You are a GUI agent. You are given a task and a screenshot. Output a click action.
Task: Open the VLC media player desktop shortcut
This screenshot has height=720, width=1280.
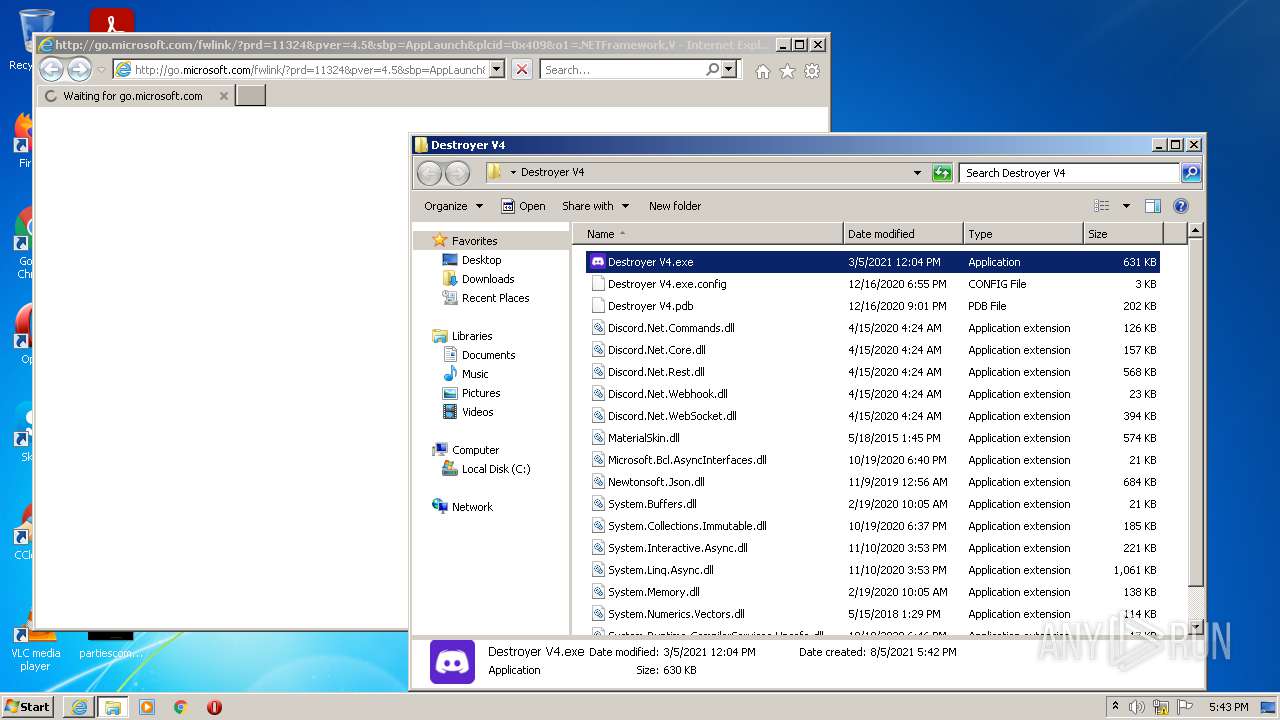pyautogui.click(x=35, y=647)
